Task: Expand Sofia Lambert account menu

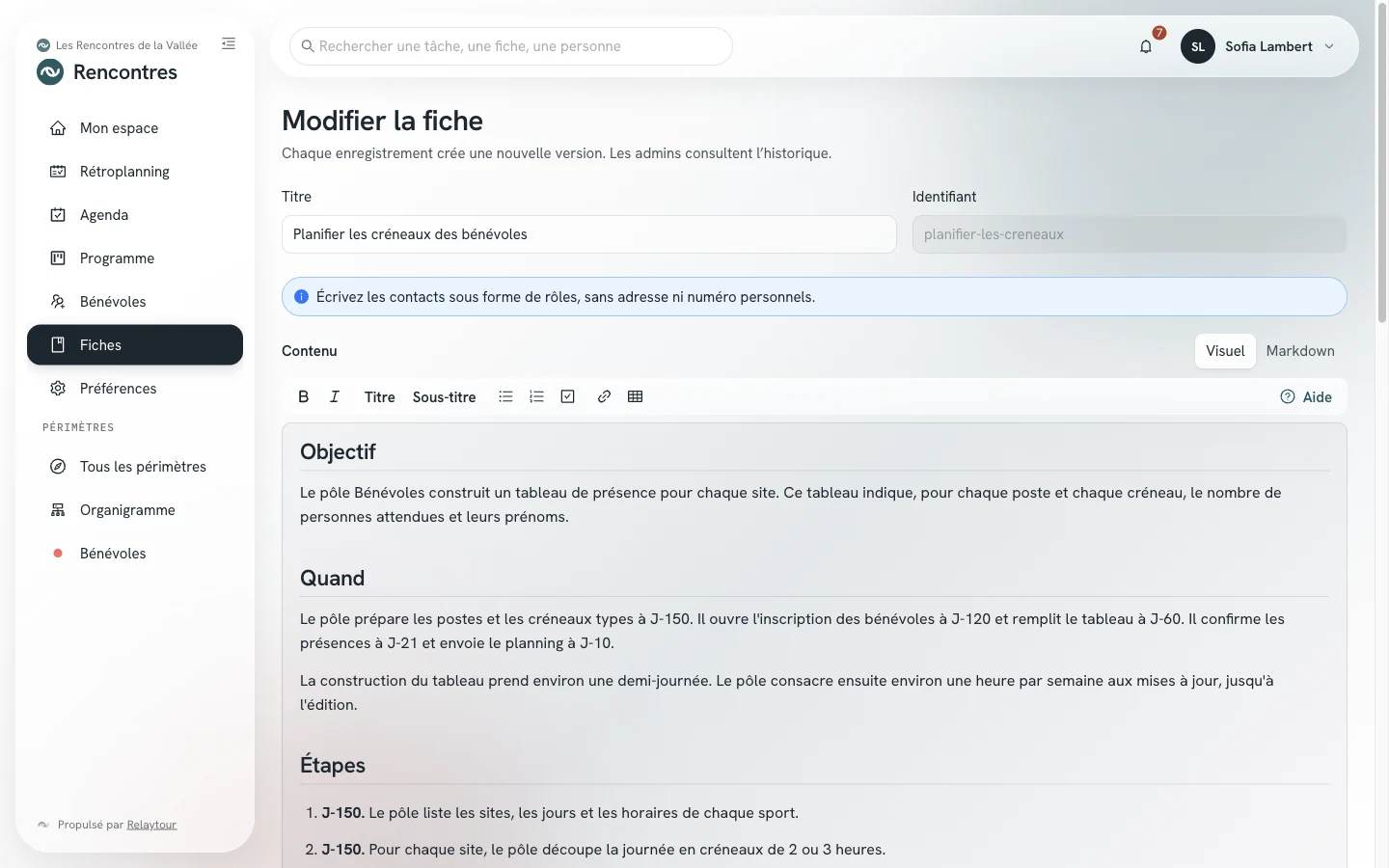Action: (1260, 46)
